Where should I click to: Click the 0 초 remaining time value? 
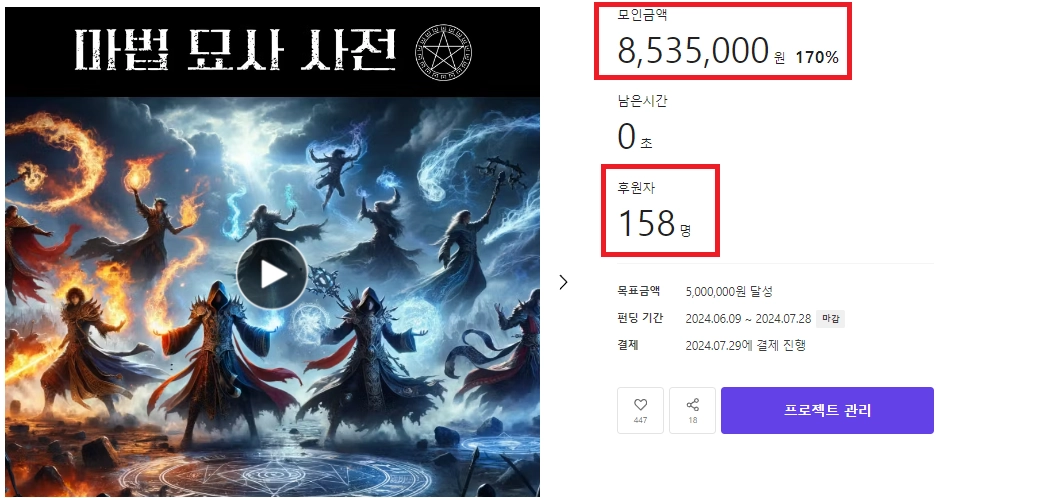(634, 137)
